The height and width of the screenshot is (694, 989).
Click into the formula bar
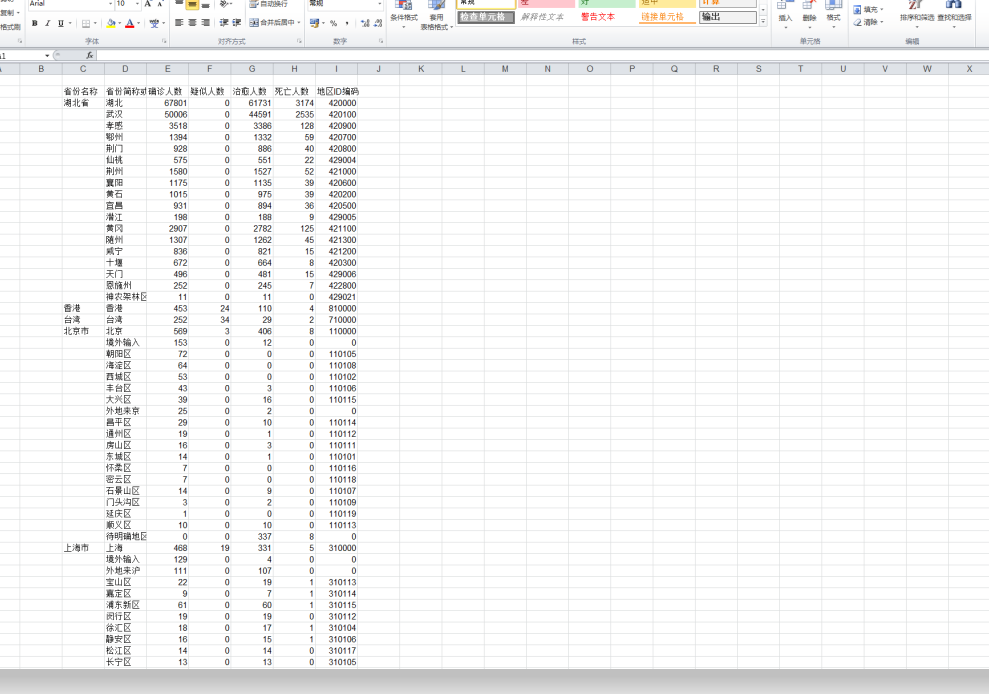tap(542, 56)
